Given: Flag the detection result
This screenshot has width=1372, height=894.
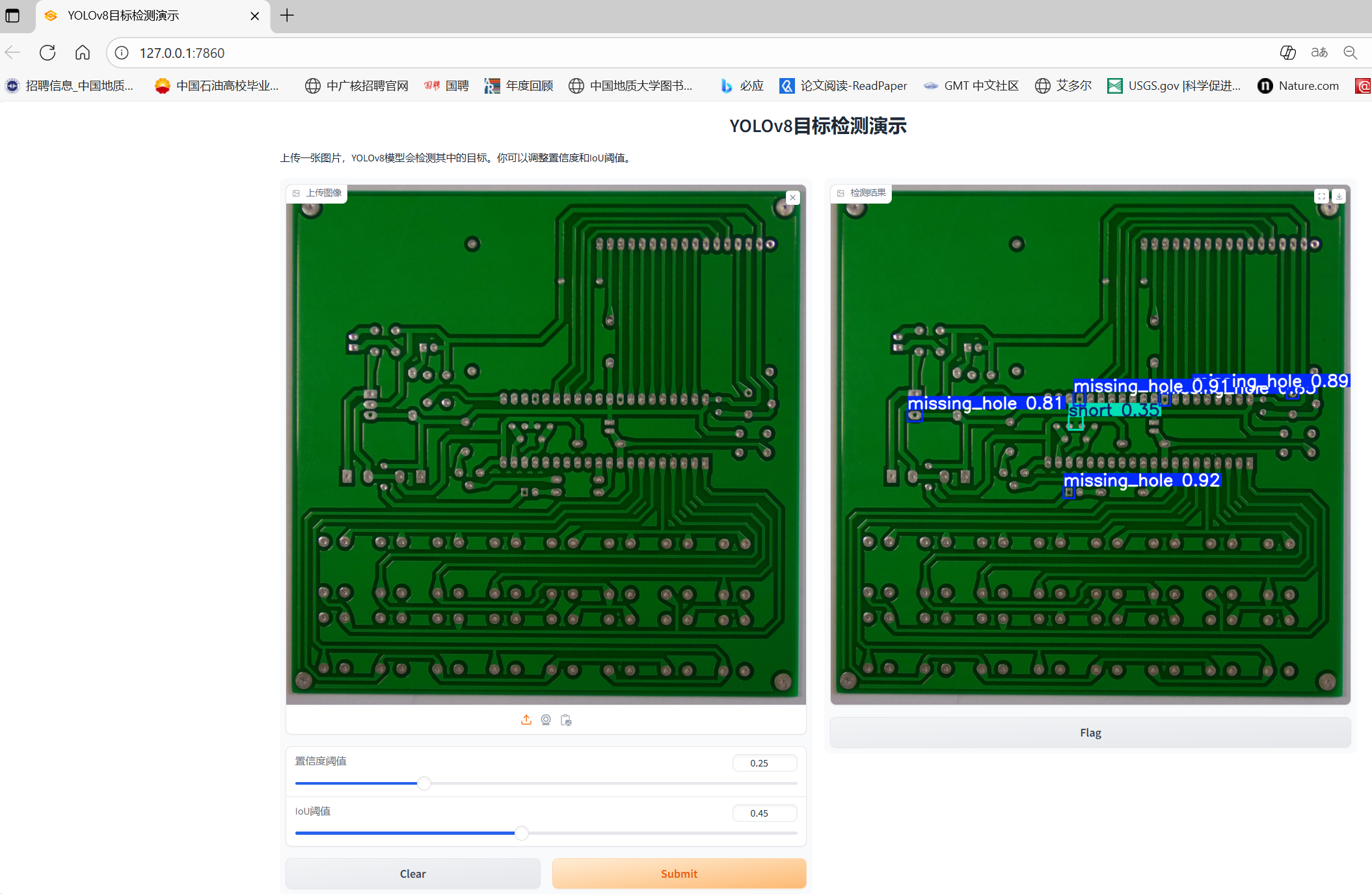Looking at the screenshot, I should [1090, 733].
